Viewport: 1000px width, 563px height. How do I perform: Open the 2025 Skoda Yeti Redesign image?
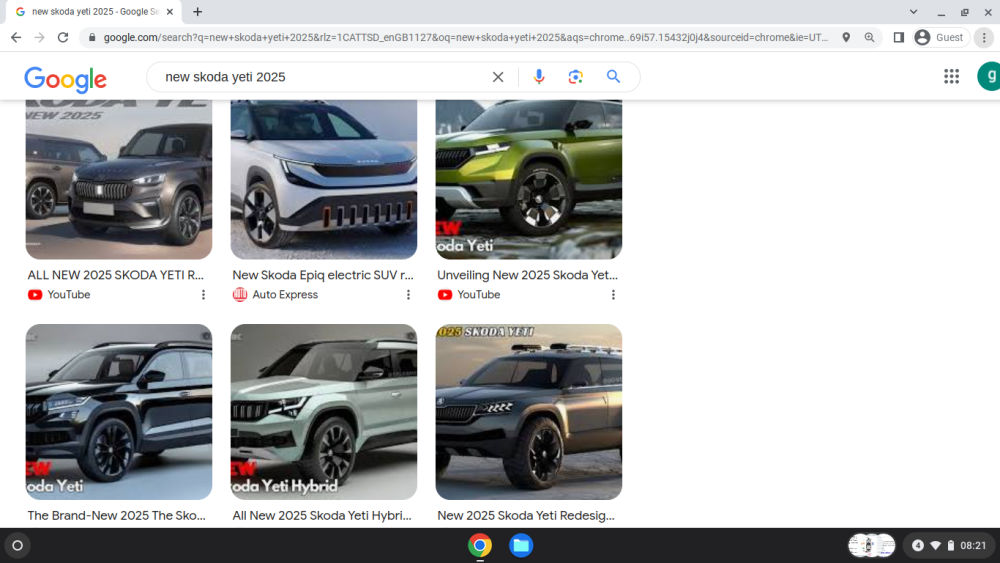529,412
